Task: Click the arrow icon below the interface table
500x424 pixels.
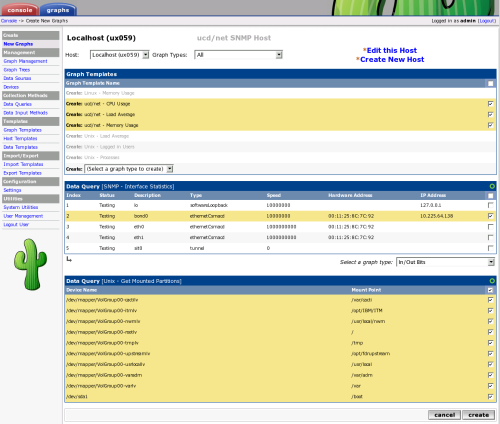Action: [69, 259]
